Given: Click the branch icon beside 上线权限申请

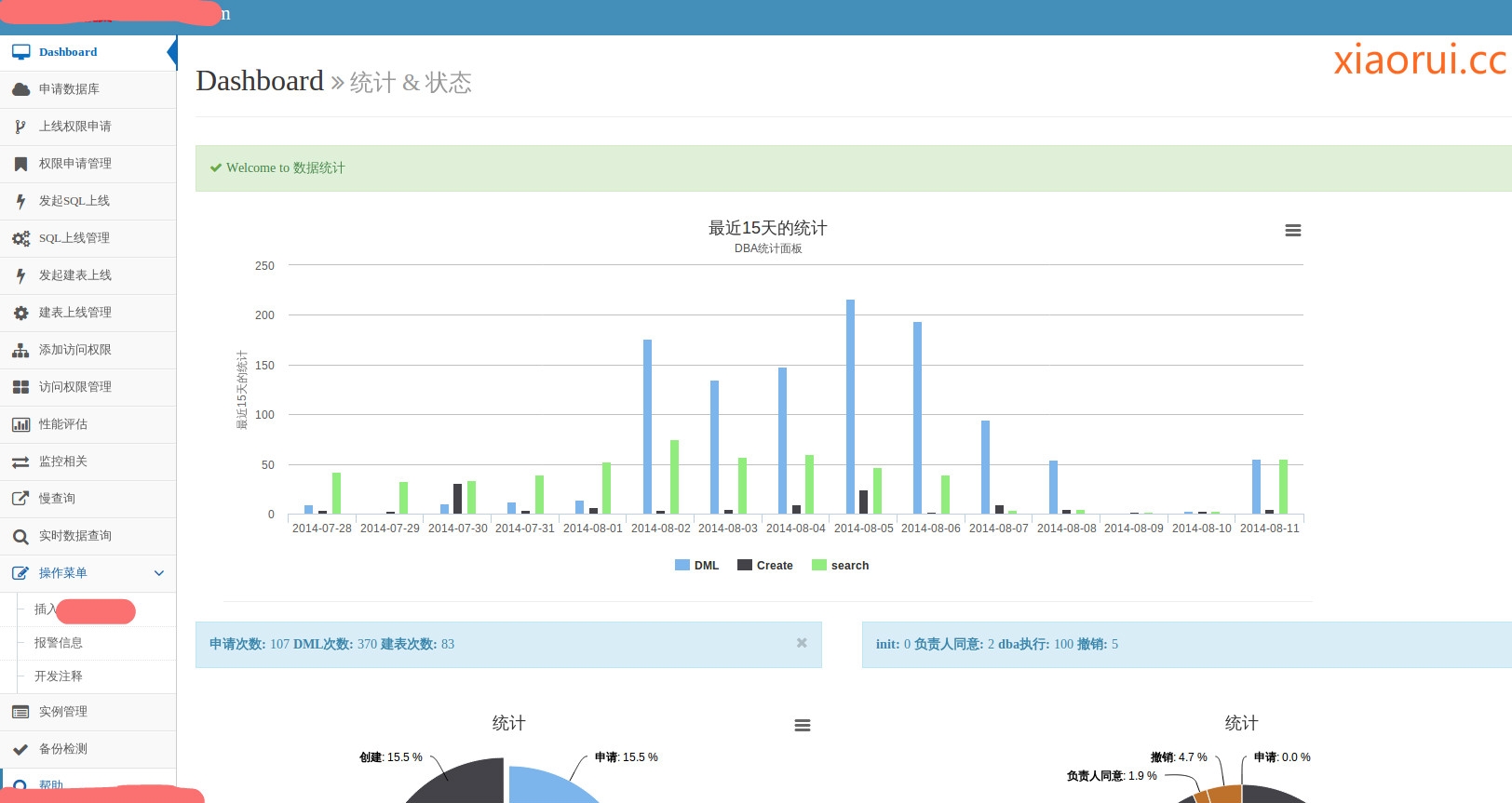Looking at the screenshot, I should [20, 127].
